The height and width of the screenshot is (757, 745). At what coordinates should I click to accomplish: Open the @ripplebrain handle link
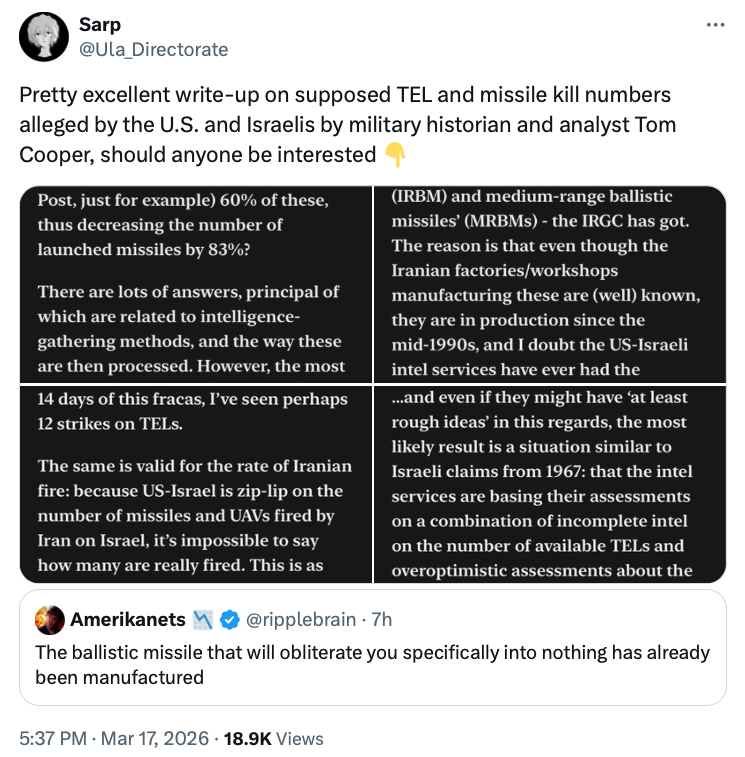click(300, 620)
